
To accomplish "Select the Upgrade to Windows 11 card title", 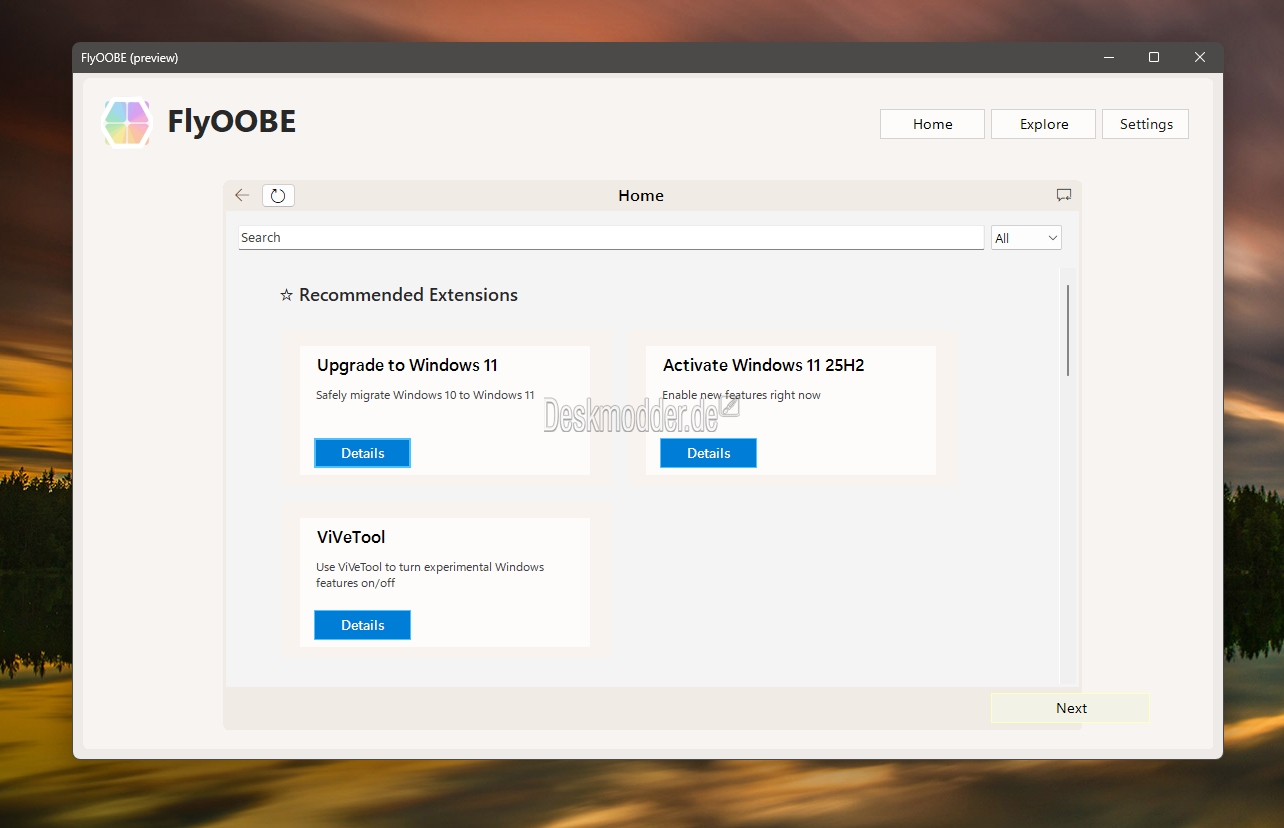I will (407, 365).
